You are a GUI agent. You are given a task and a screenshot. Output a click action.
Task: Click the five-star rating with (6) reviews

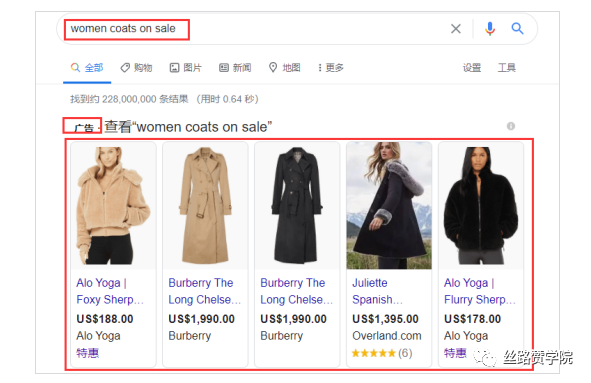[382, 353]
